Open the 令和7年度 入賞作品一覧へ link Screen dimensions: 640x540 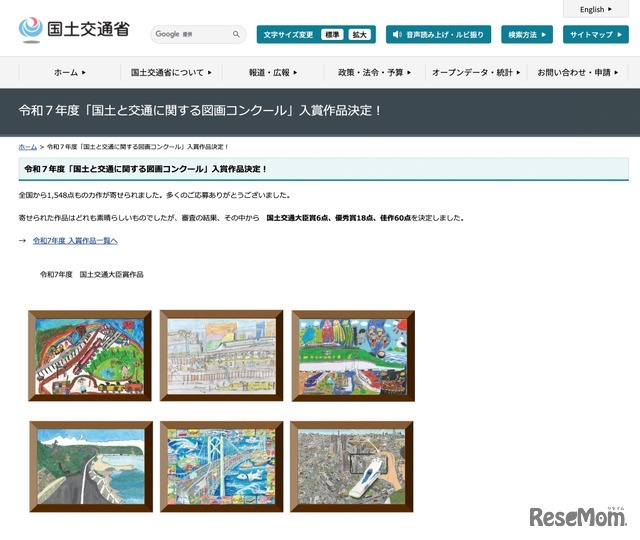coord(75,241)
